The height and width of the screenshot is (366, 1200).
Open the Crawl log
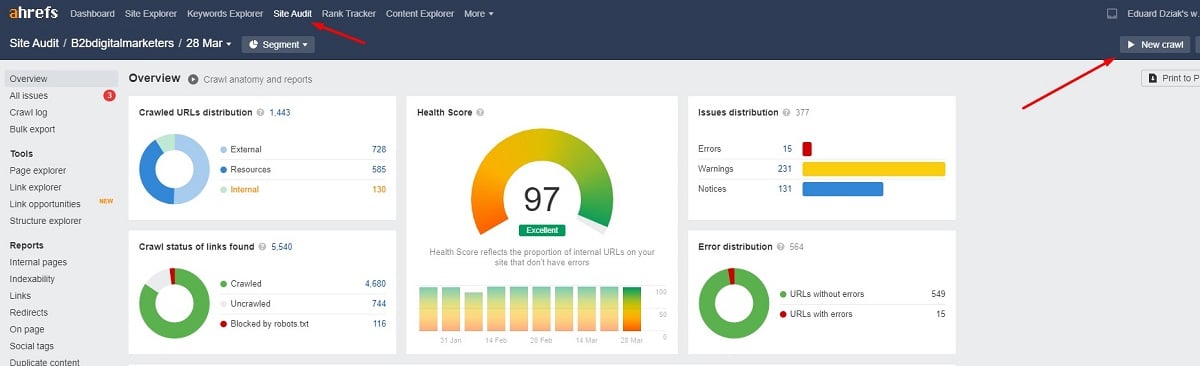coord(28,113)
